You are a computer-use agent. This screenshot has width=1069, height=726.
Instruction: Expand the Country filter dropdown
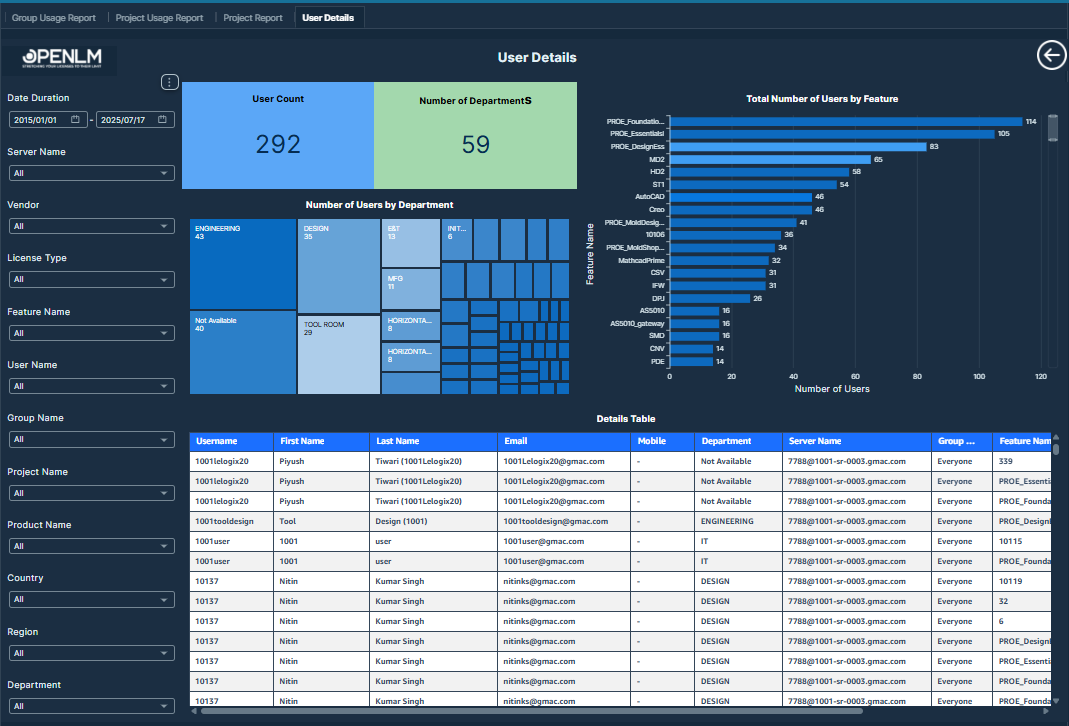click(x=91, y=600)
